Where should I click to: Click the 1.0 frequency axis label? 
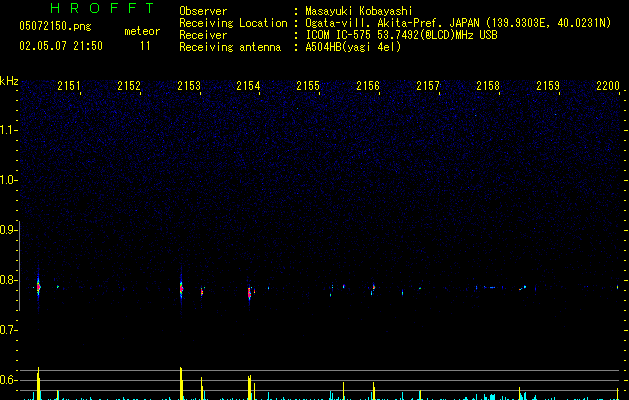[8, 180]
